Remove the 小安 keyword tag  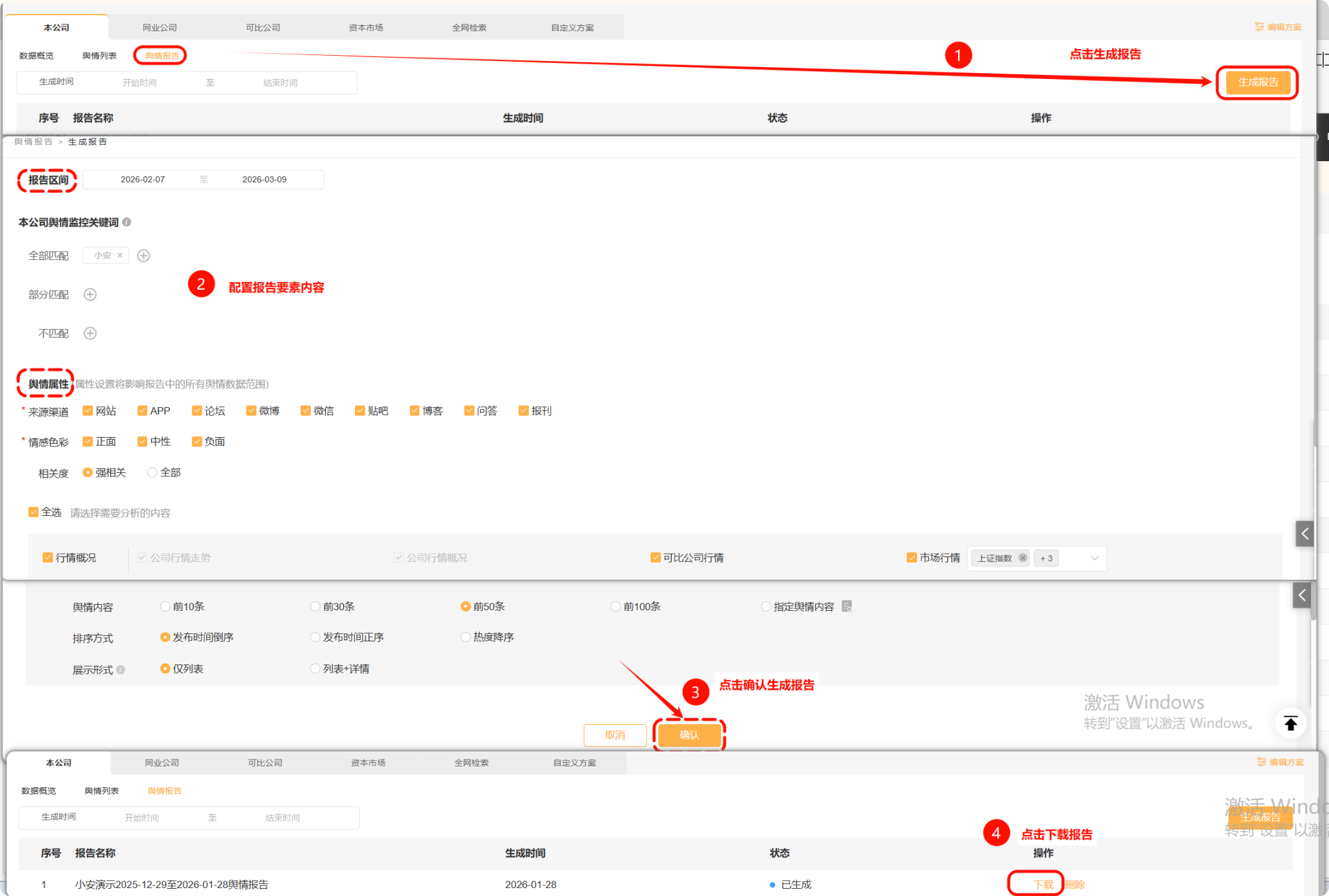click(120, 255)
